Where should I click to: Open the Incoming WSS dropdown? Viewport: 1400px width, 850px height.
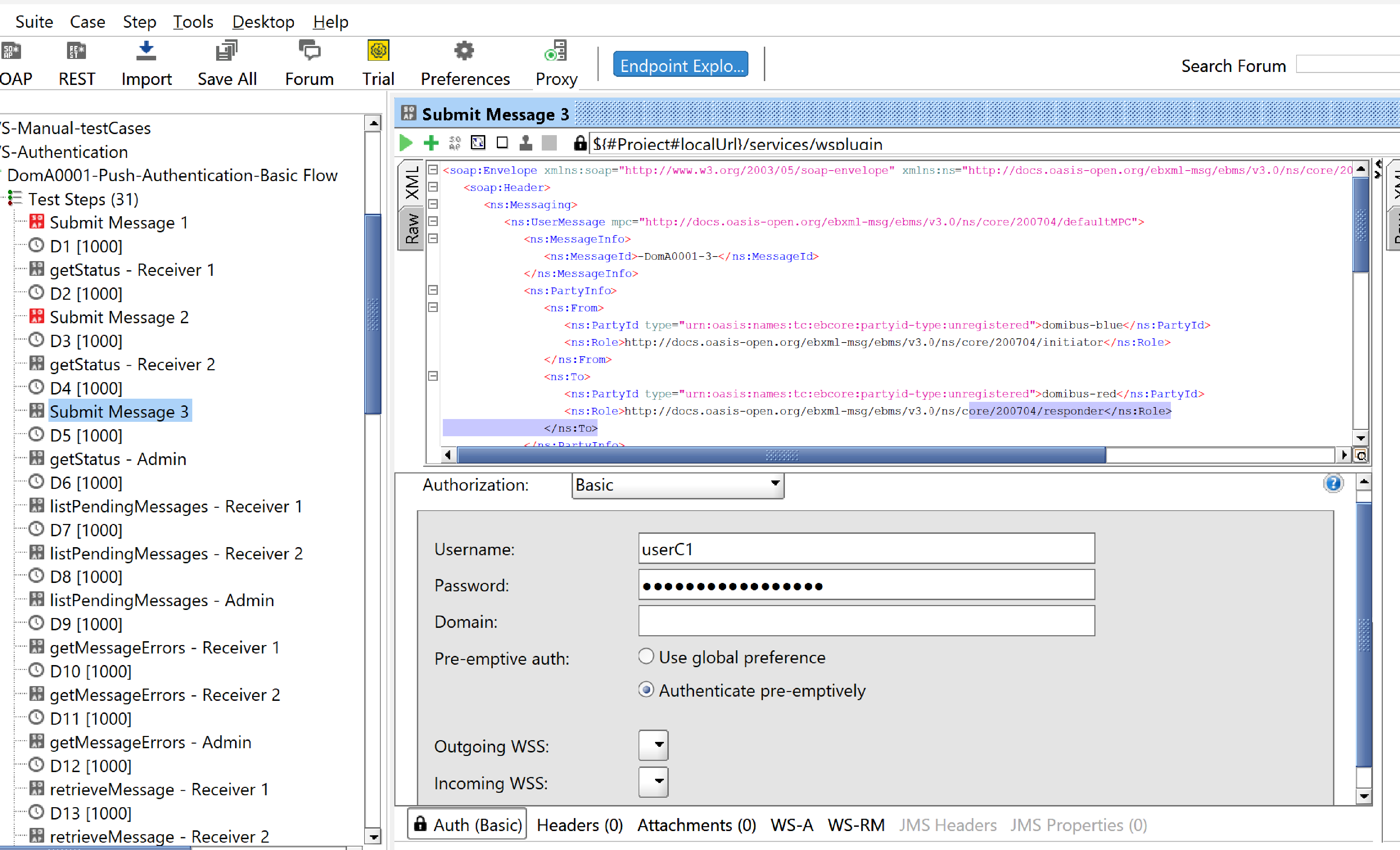[x=653, y=782]
